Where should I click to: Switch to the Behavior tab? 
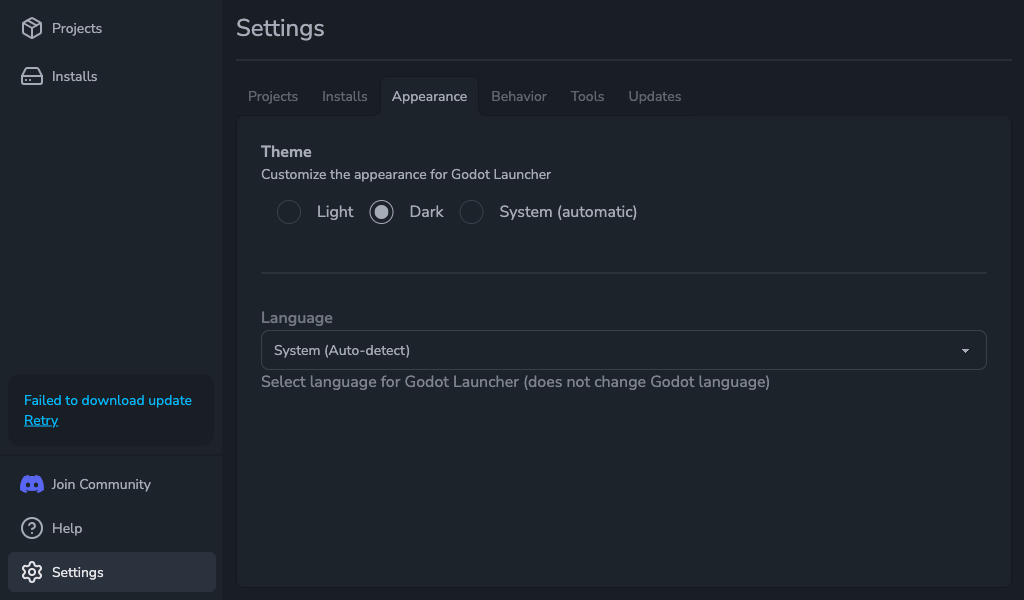[519, 96]
